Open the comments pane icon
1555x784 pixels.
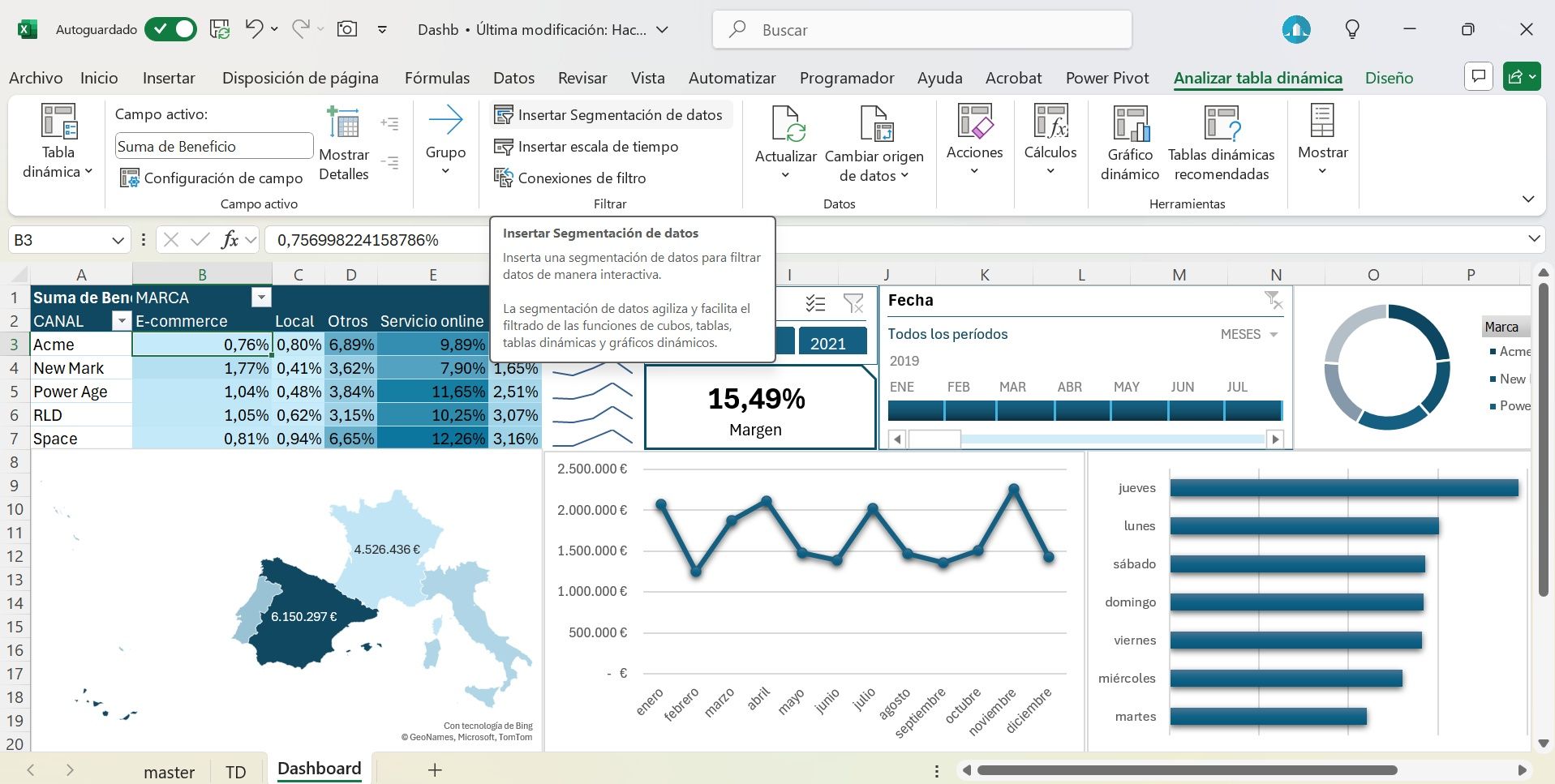(1479, 77)
